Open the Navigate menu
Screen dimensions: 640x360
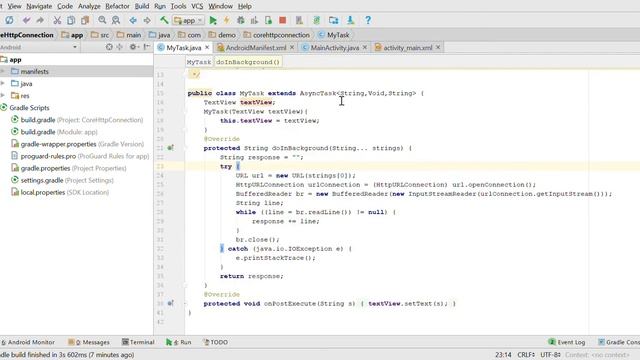tap(39, 6)
